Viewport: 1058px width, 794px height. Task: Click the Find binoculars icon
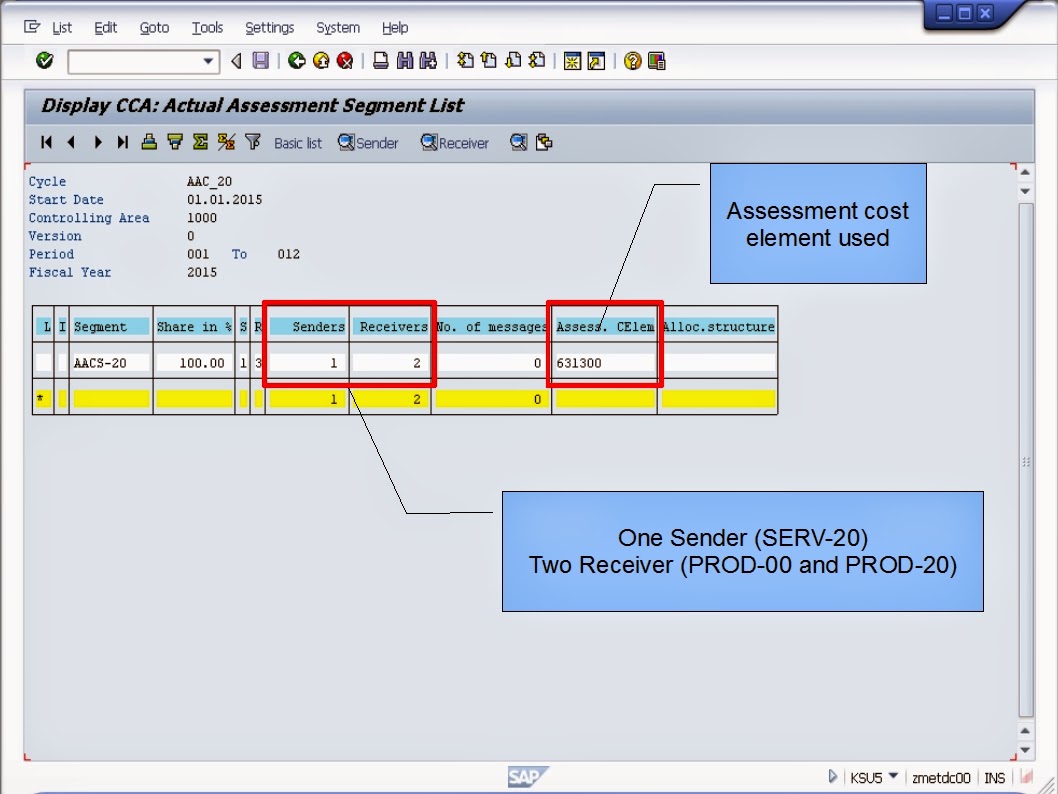404,61
